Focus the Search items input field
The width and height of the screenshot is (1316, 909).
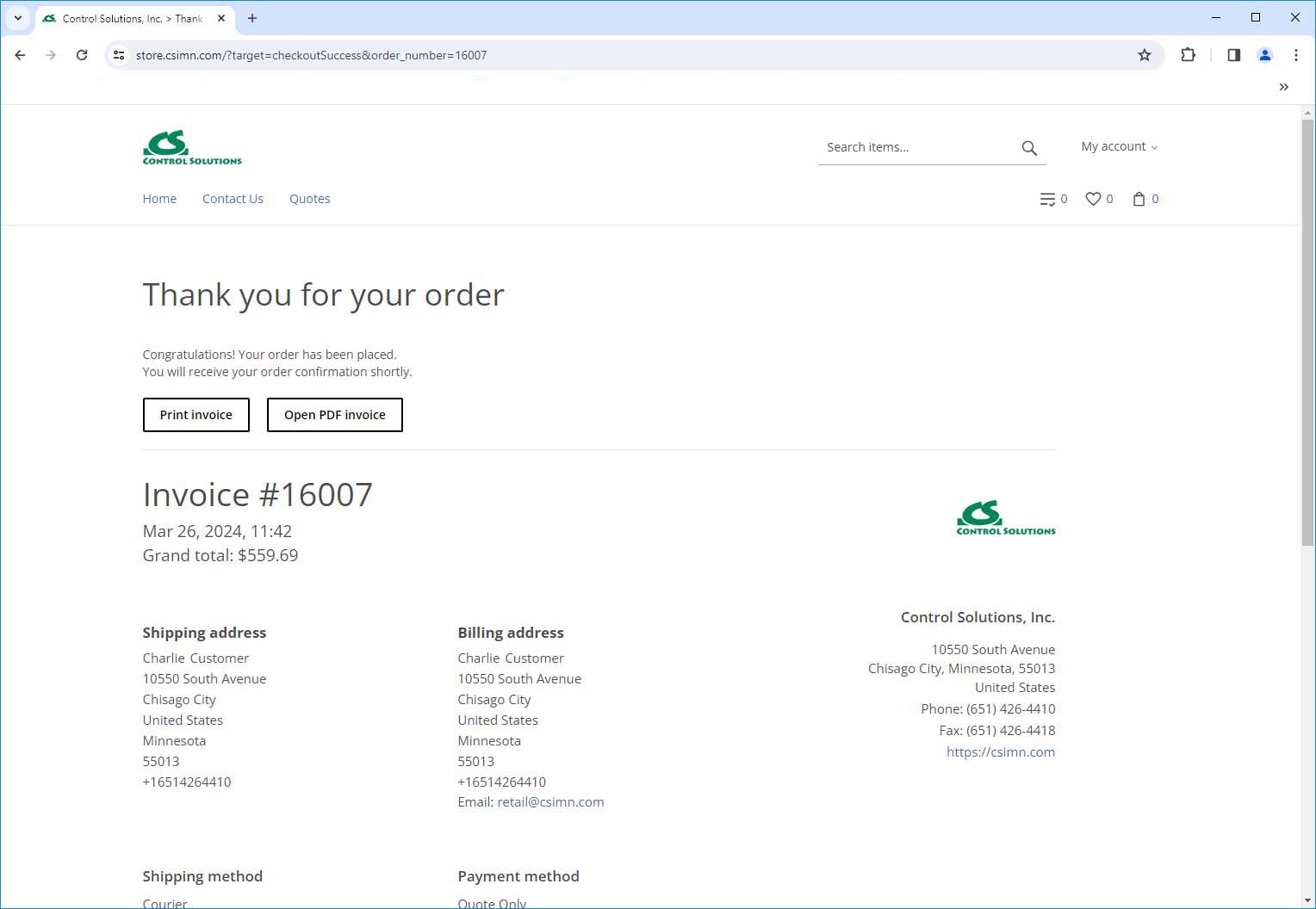pyautogui.click(x=917, y=147)
